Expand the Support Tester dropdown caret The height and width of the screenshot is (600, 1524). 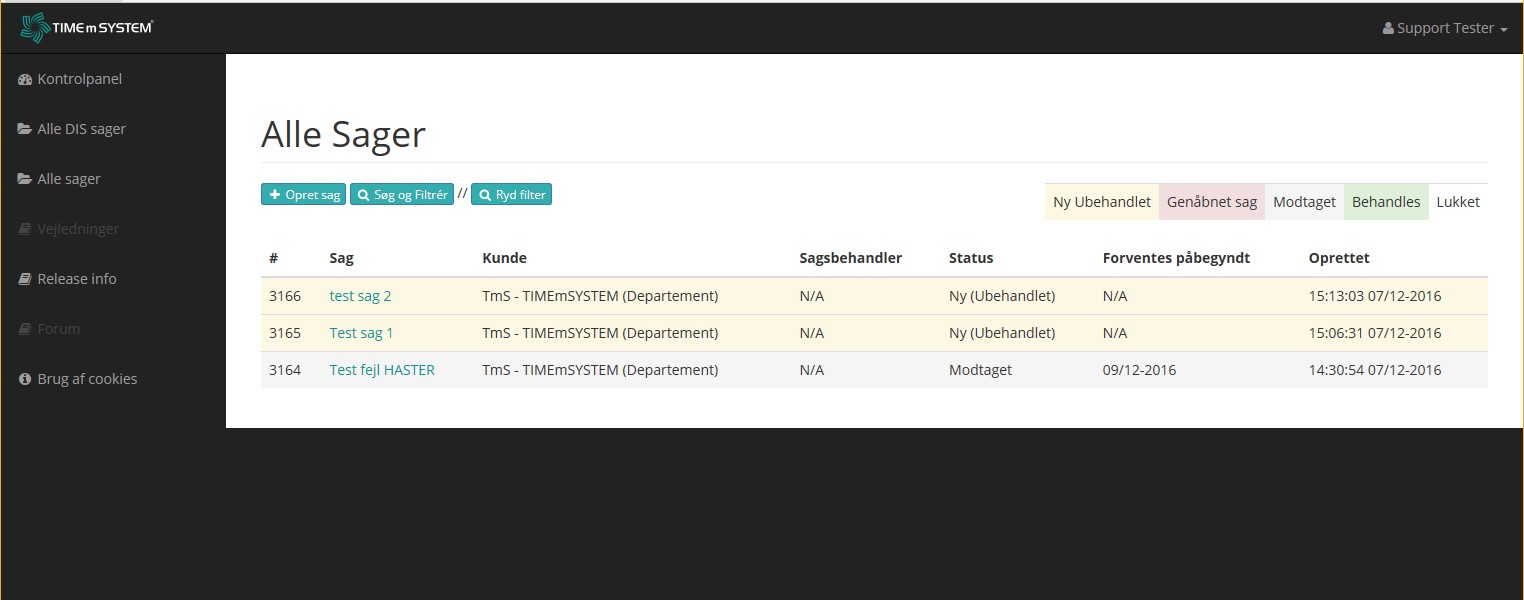[1504, 30]
